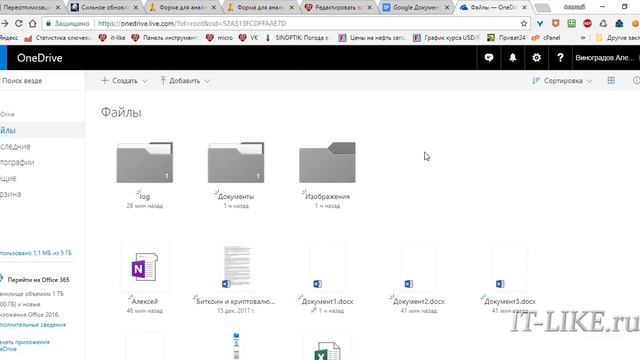
Task: Open the Изображения folder
Action: point(327,162)
